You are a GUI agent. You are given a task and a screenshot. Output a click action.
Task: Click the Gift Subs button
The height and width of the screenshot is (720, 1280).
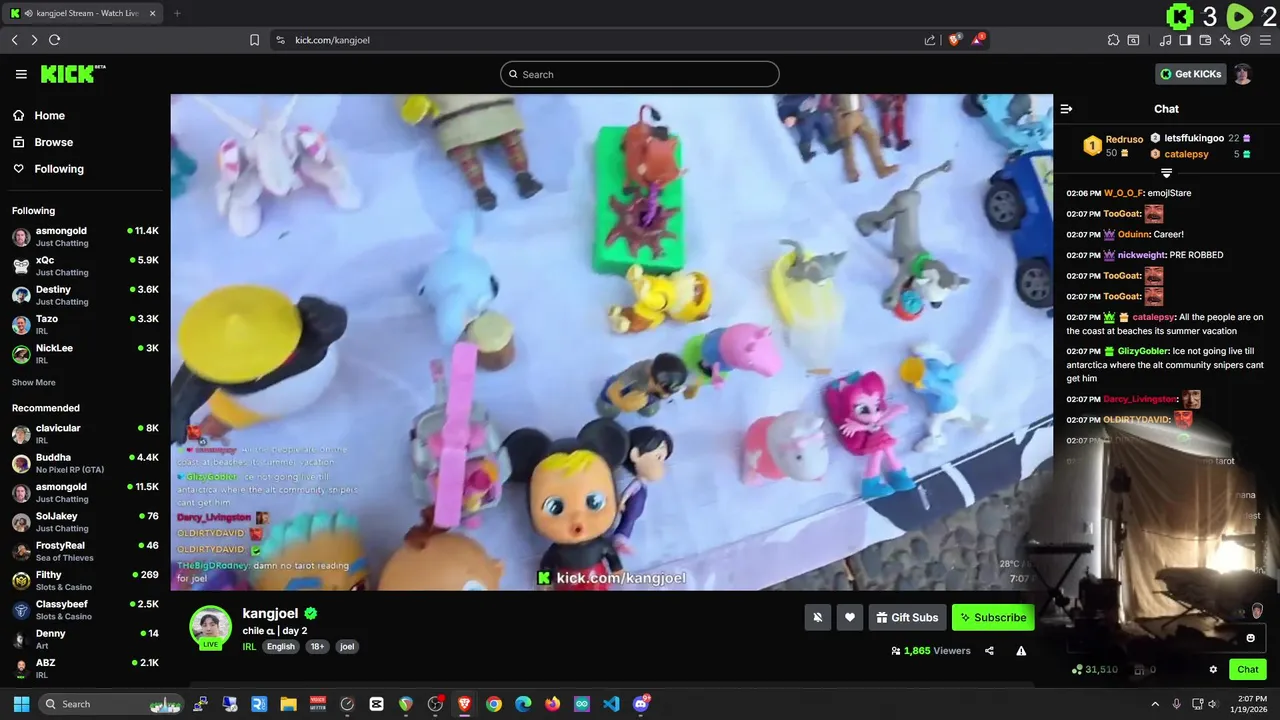tap(907, 617)
